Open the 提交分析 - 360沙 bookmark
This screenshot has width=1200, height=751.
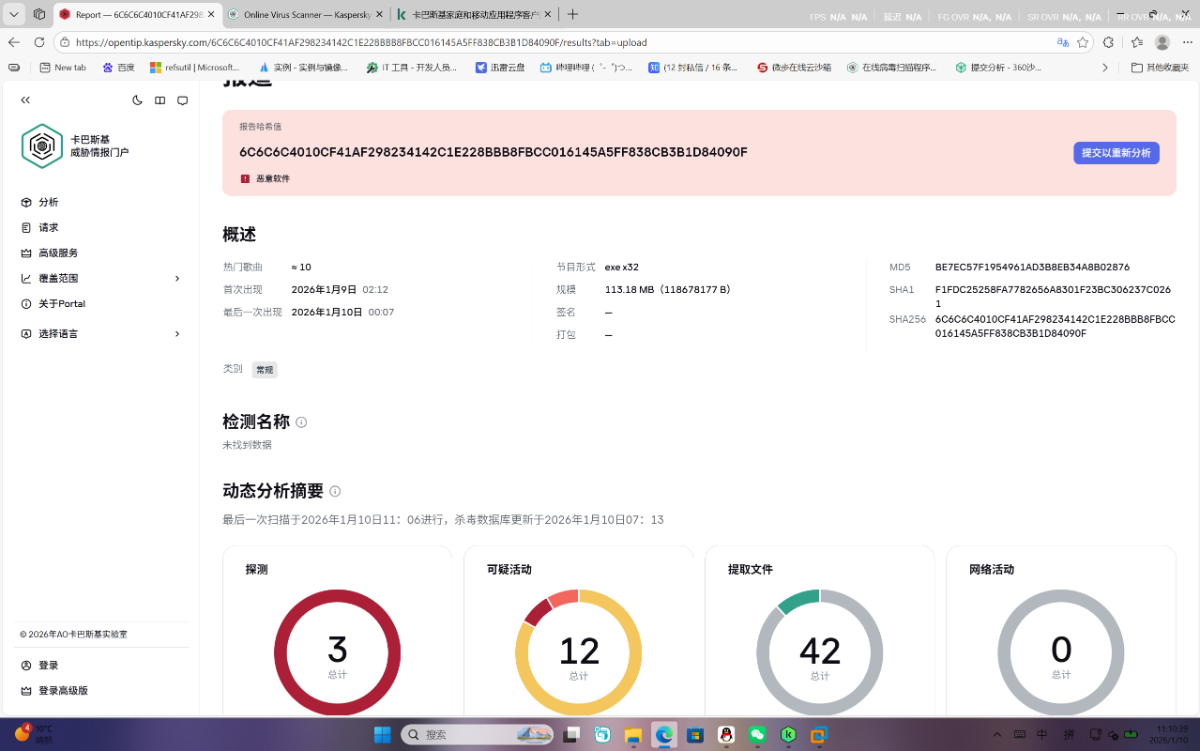tap(998, 68)
